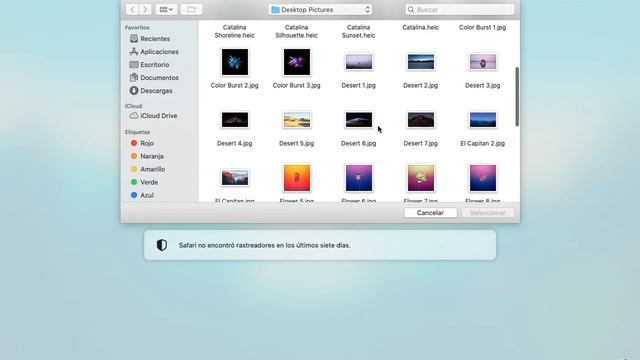Select the El Capitan.jpg thumbnail
The width and height of the screenshot is (640, 360).
click(235, 178)
